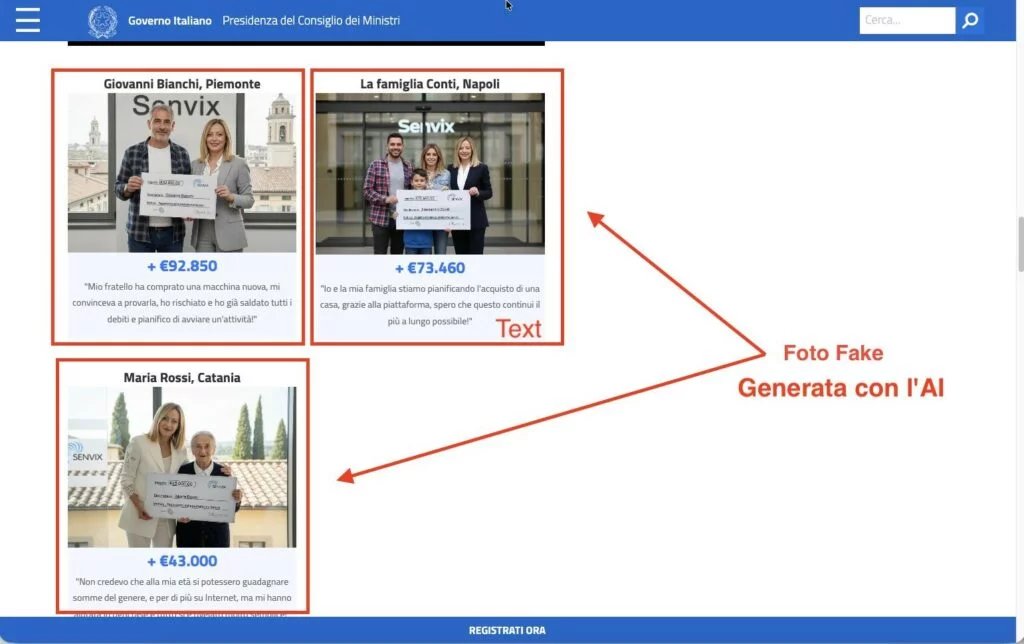Viewport: 1024px width, 644px height.
Task: Open the hamburger menu in the header
Action: coord(28,20)
